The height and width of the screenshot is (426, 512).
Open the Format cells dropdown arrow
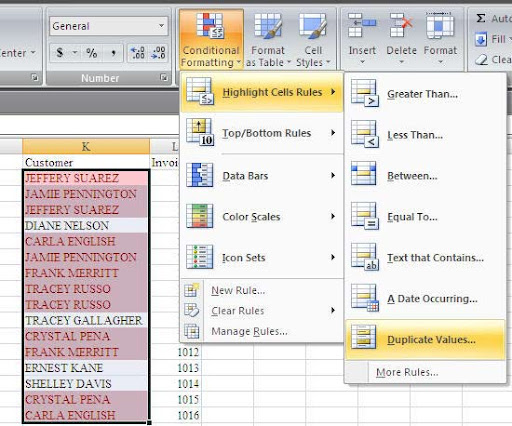pyautogui.click(x=440, y=62)
